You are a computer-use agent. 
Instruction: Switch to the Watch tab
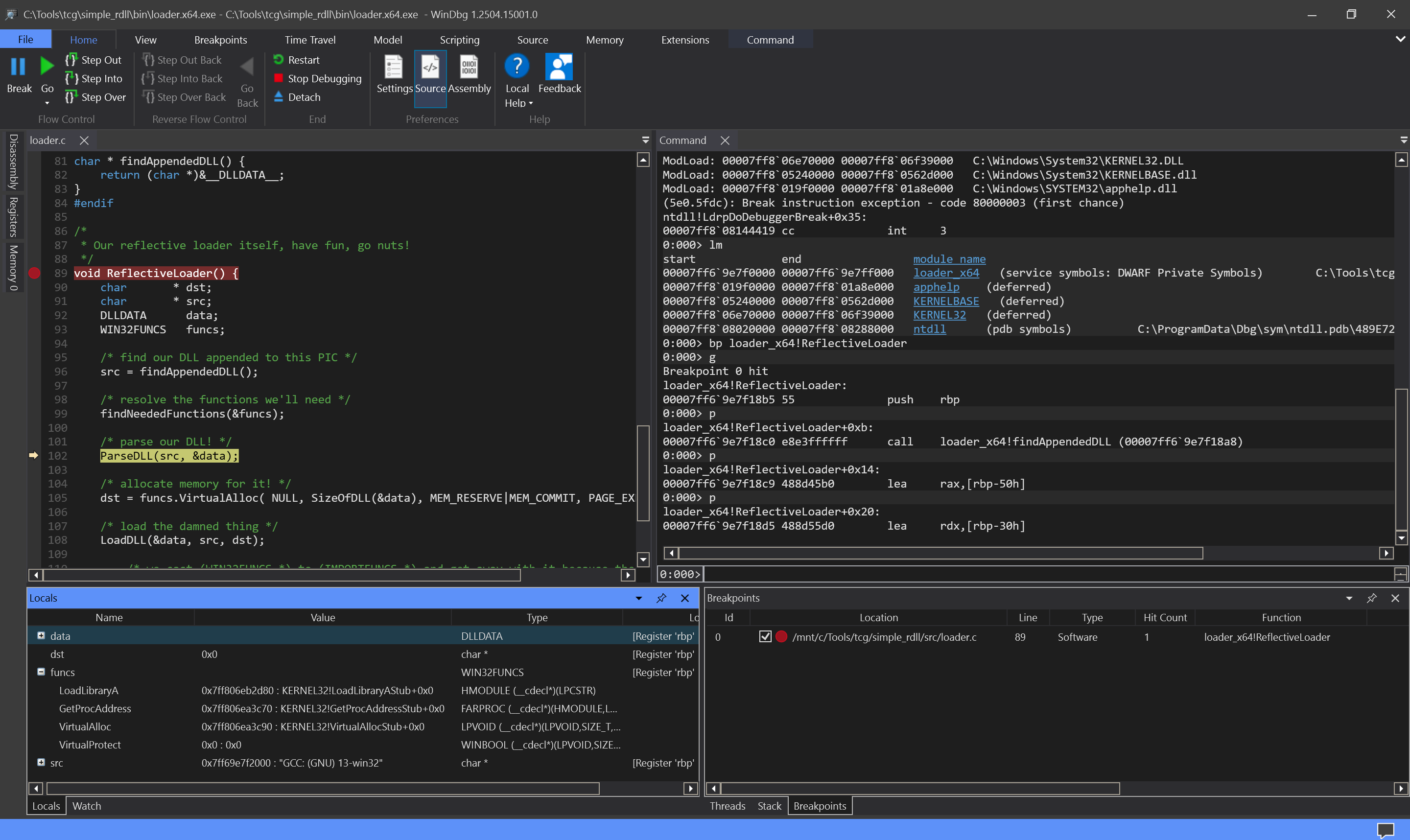pos(87,805)
